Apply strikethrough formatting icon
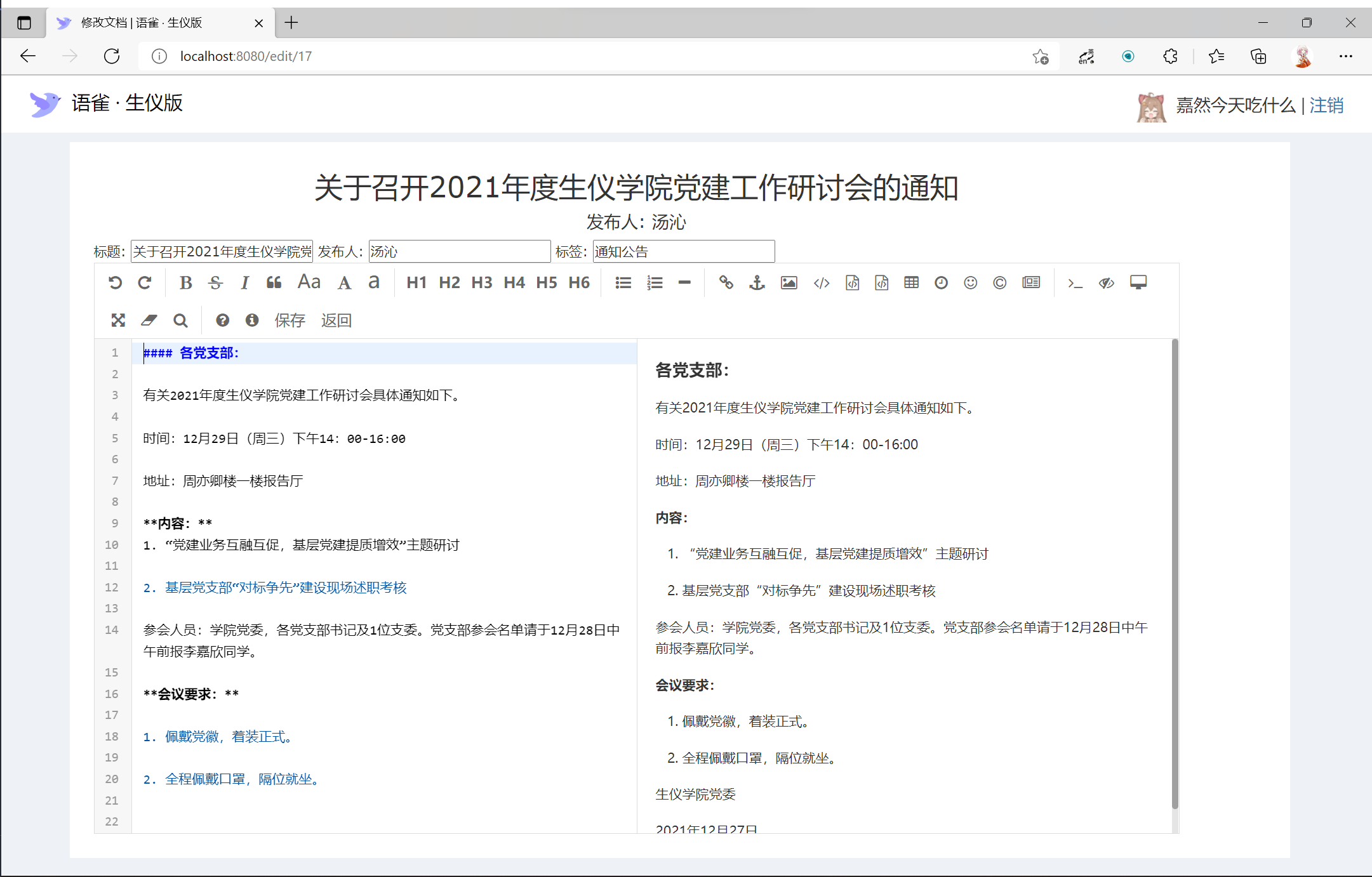The height and width of the screenshot is (877, 1372). click(x=216, y=283)
